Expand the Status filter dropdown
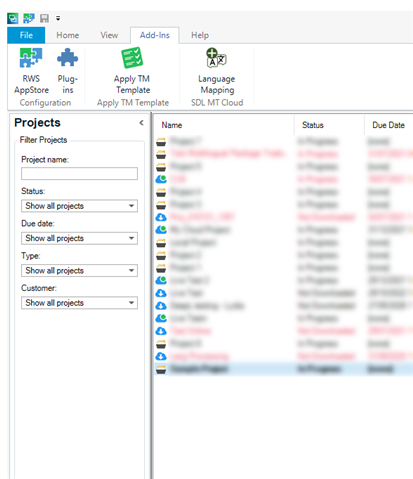Image resolution: width=413 pixels, height=479 pixels. pyautogui.click(x=79, y=206)
